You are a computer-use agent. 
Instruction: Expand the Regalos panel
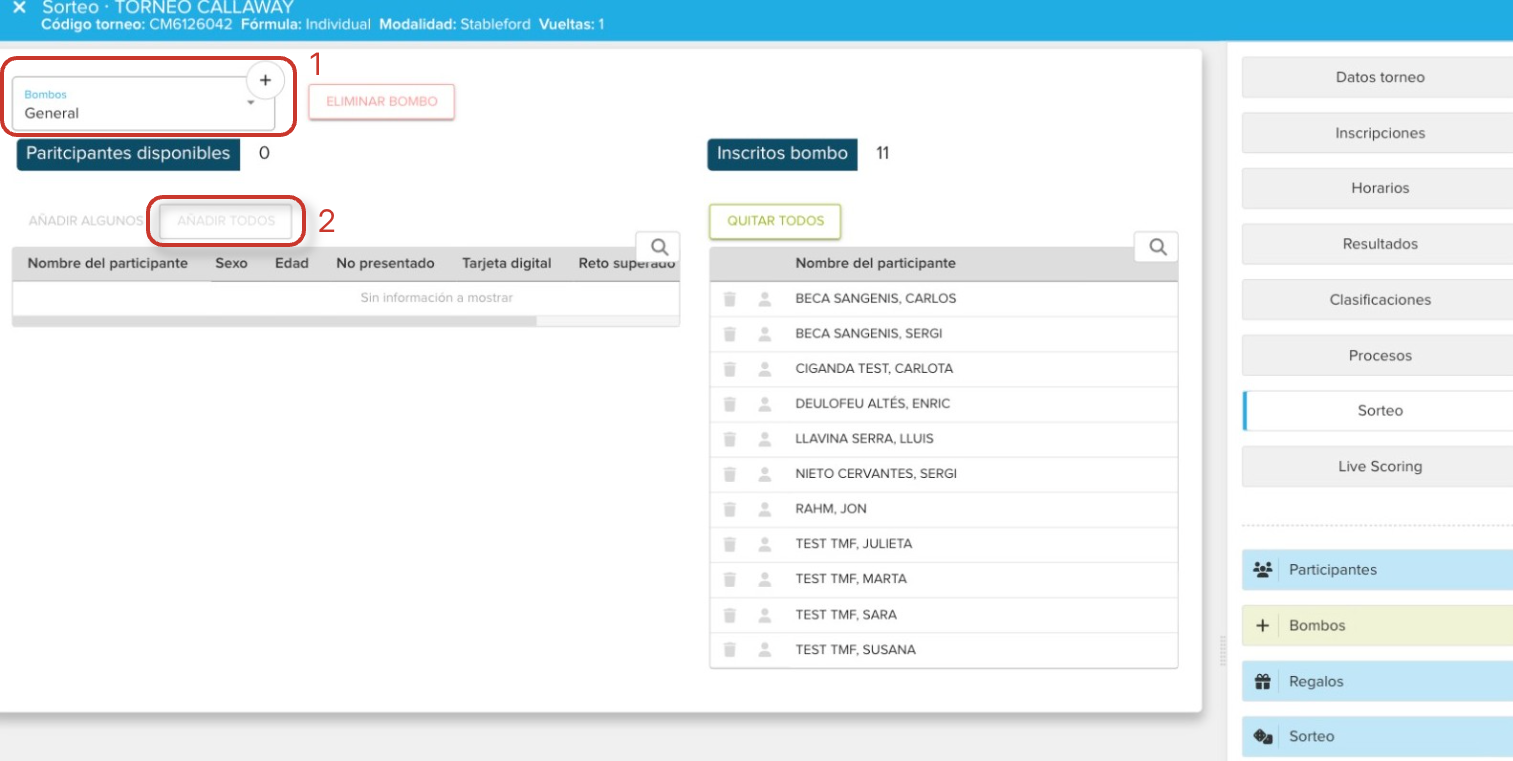click(1378, 682)
